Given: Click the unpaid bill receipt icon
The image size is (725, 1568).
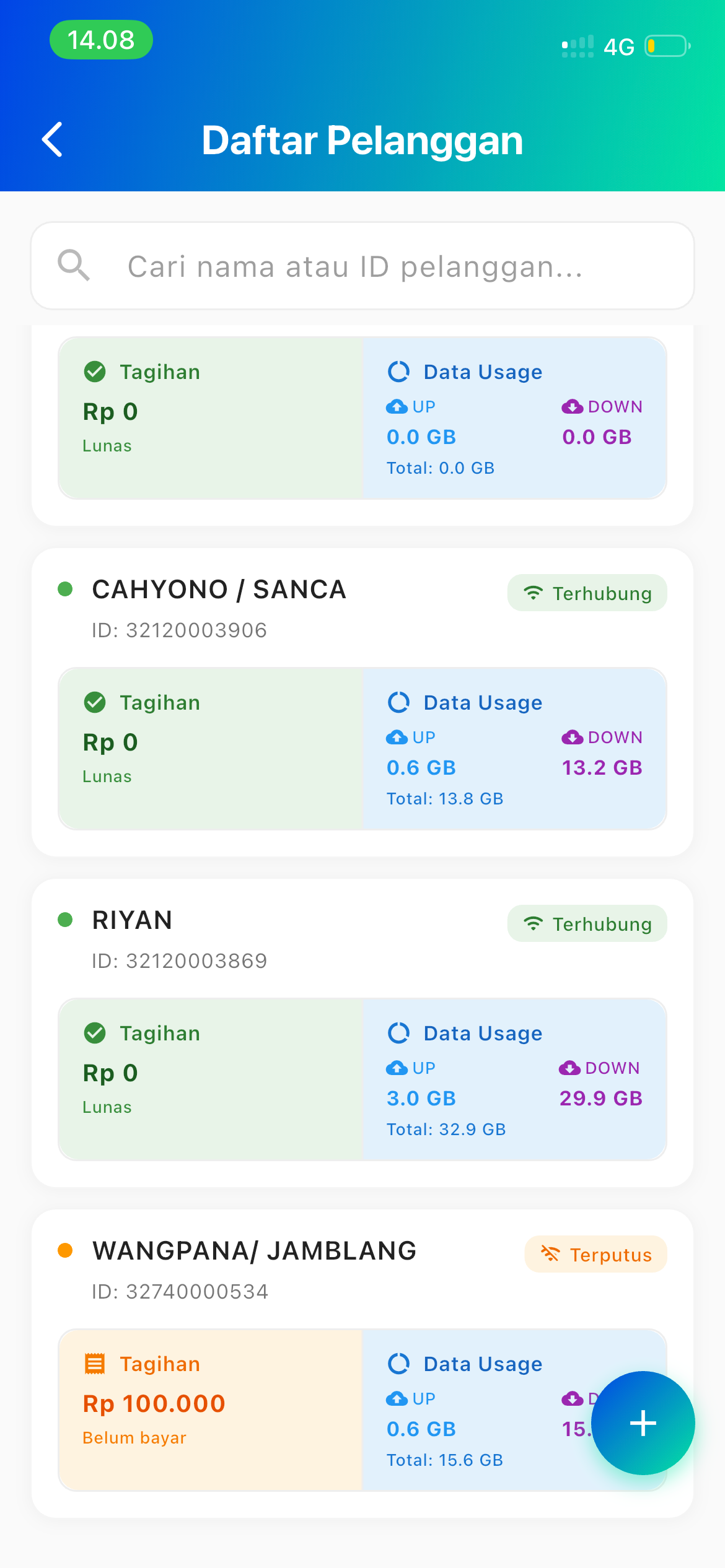Looking at the screenshot, I should tap(95, 1364).
